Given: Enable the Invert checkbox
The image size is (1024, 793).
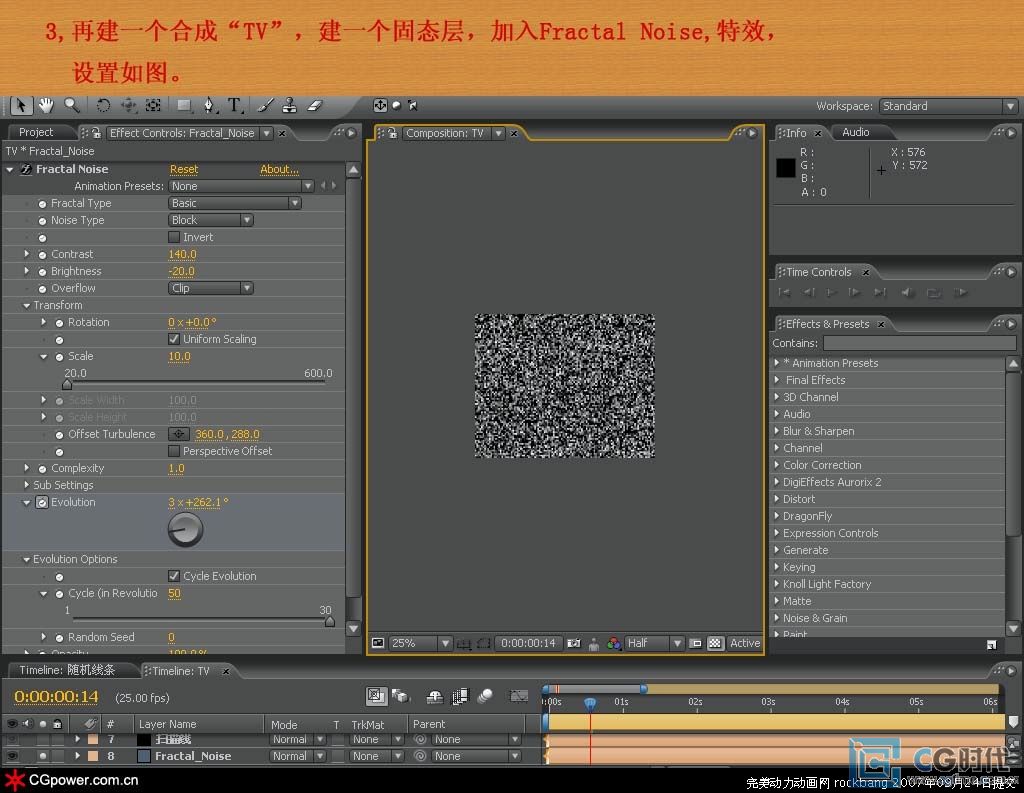Looking at the screenshot, I should tap(174, 237).
